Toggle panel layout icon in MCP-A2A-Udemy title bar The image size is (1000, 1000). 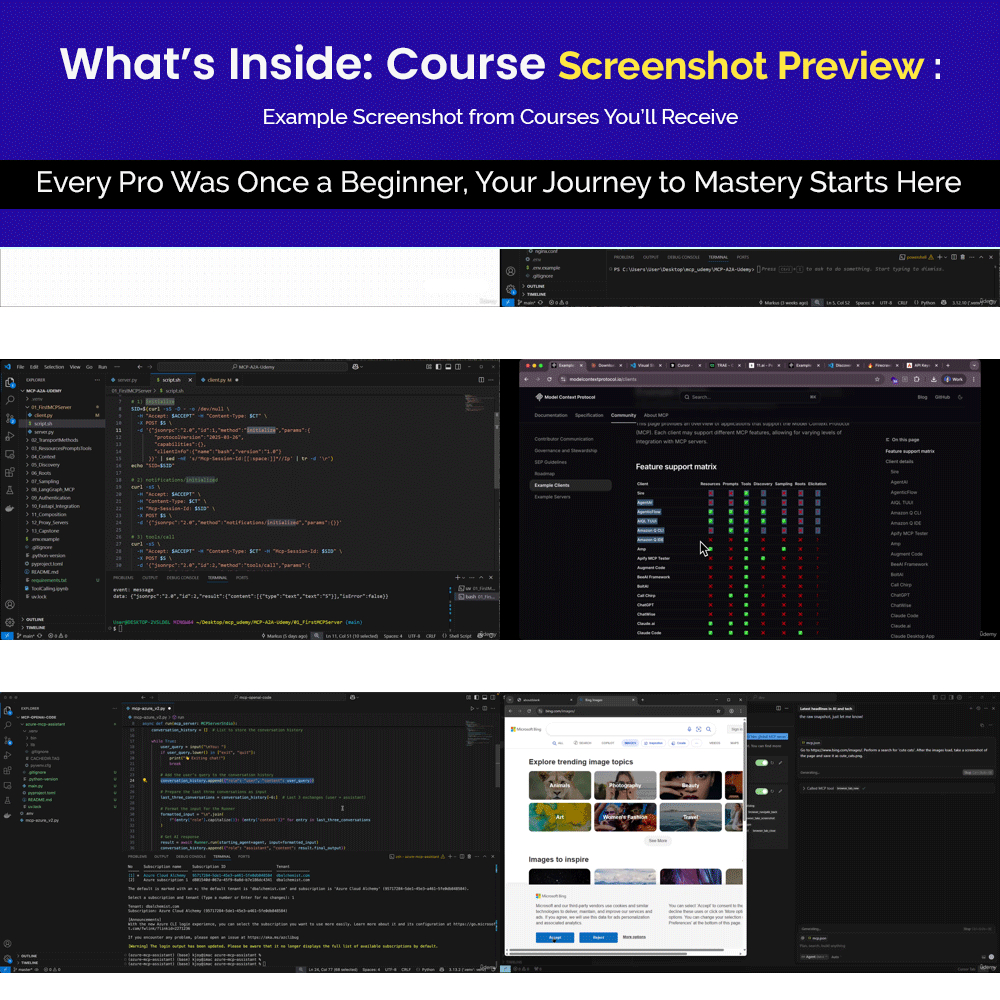click(x=448, y=367)
